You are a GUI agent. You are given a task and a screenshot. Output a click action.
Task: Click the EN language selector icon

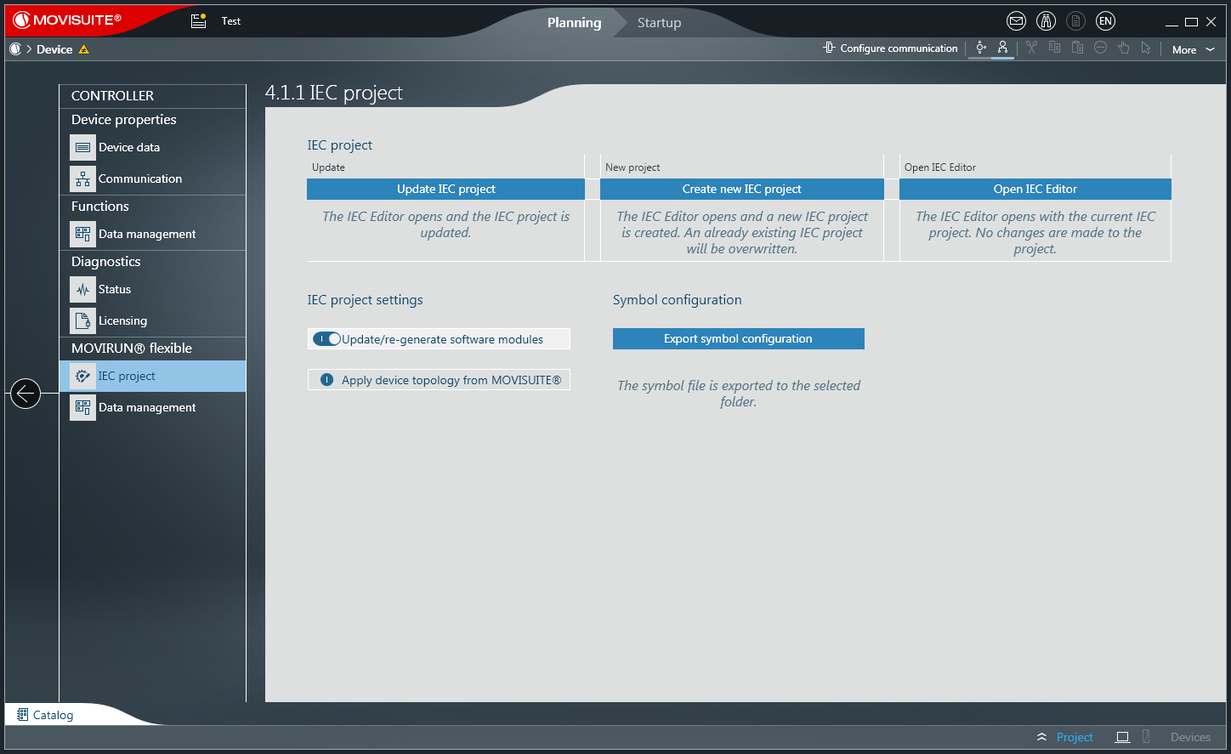coord(1105,21)
